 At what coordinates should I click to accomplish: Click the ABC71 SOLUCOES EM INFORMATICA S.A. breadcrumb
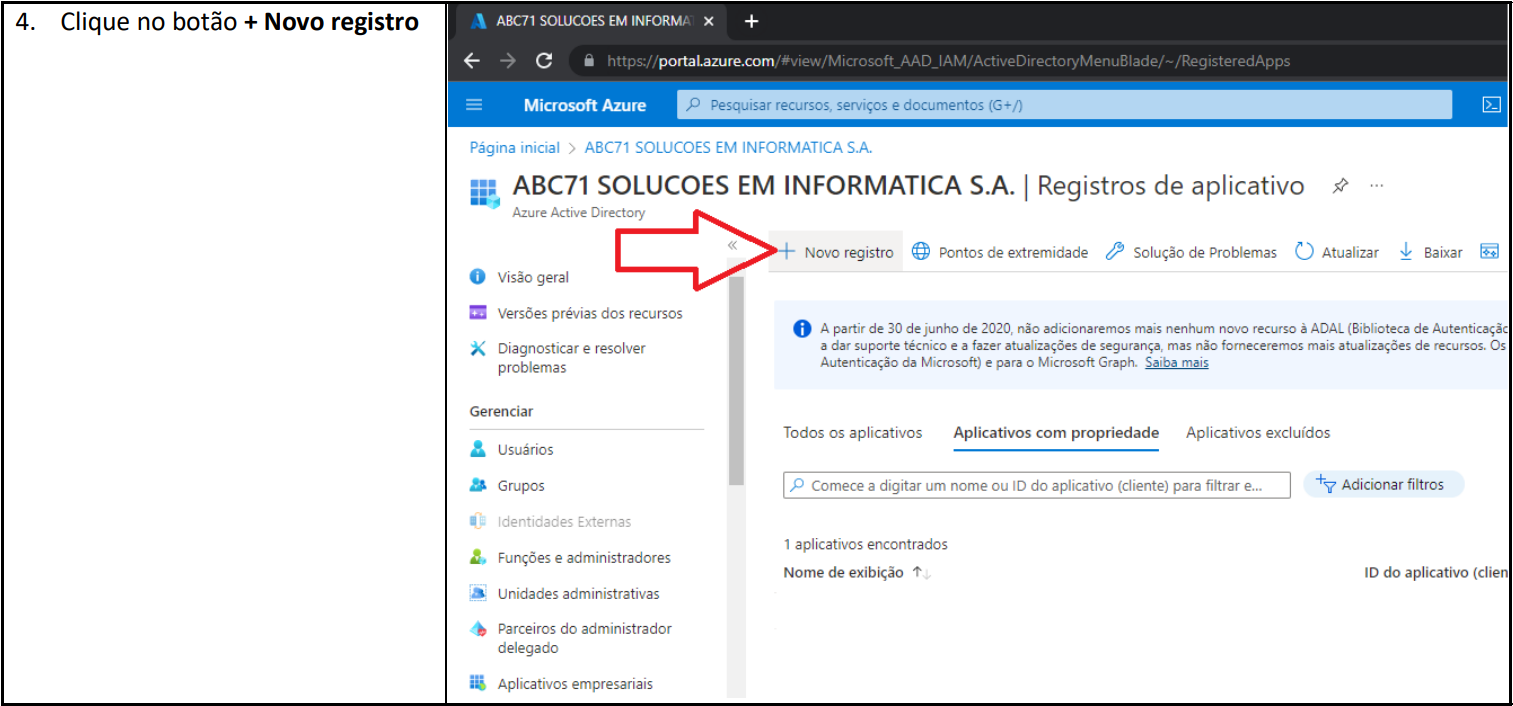click(x=728, y=147)
